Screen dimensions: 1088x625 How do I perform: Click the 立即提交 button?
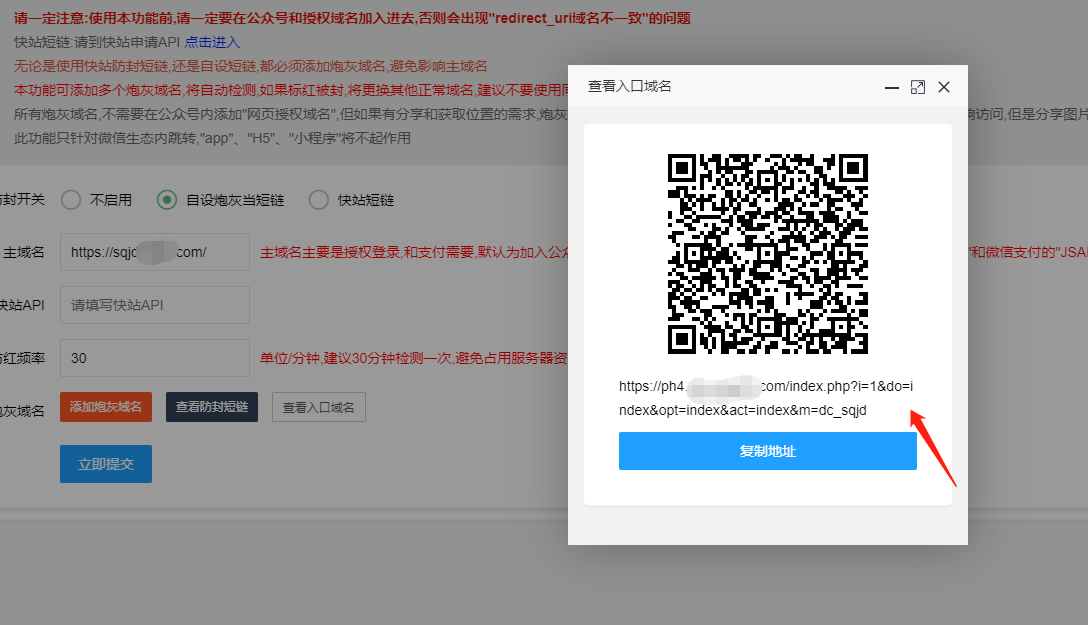[105, 464]
